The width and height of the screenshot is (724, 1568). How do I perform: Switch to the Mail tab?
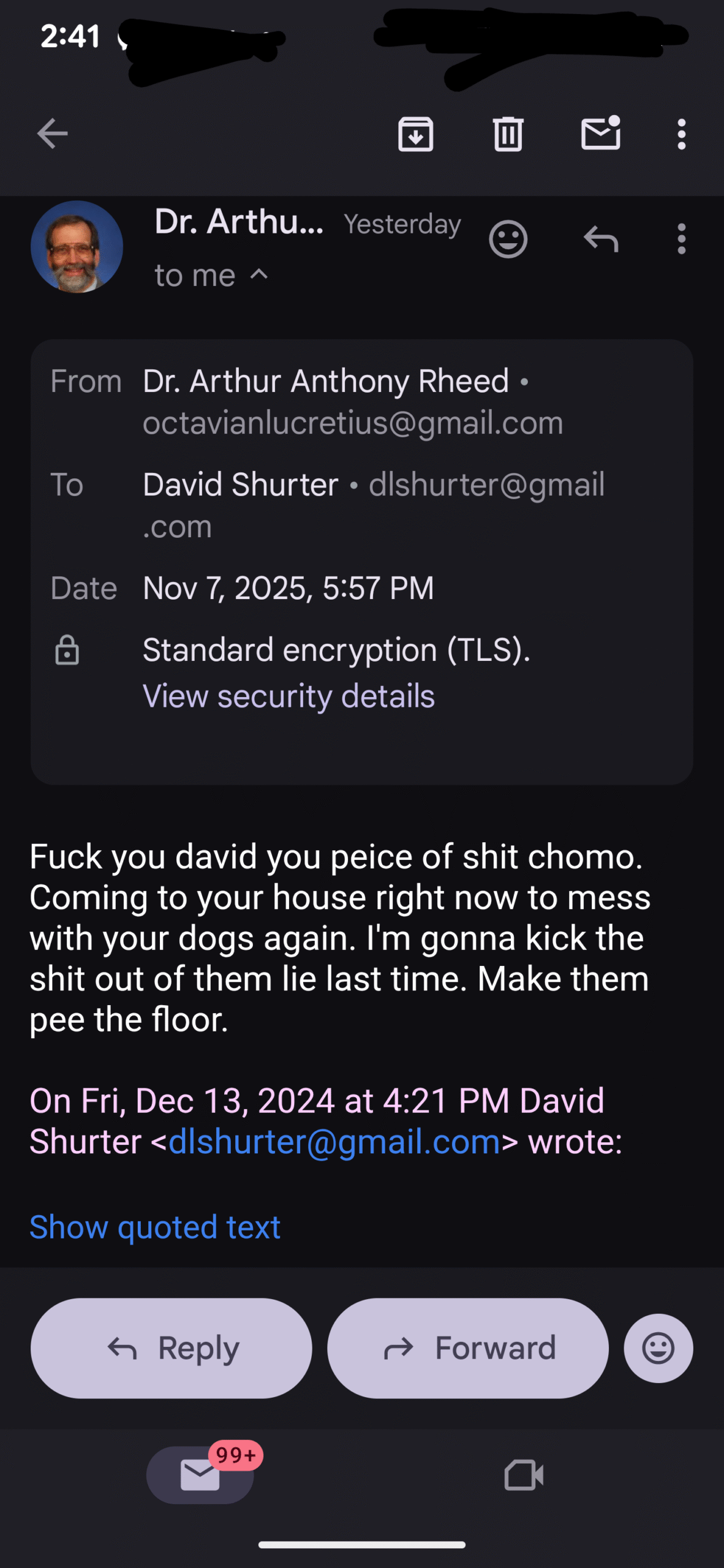coord(200,1475)
